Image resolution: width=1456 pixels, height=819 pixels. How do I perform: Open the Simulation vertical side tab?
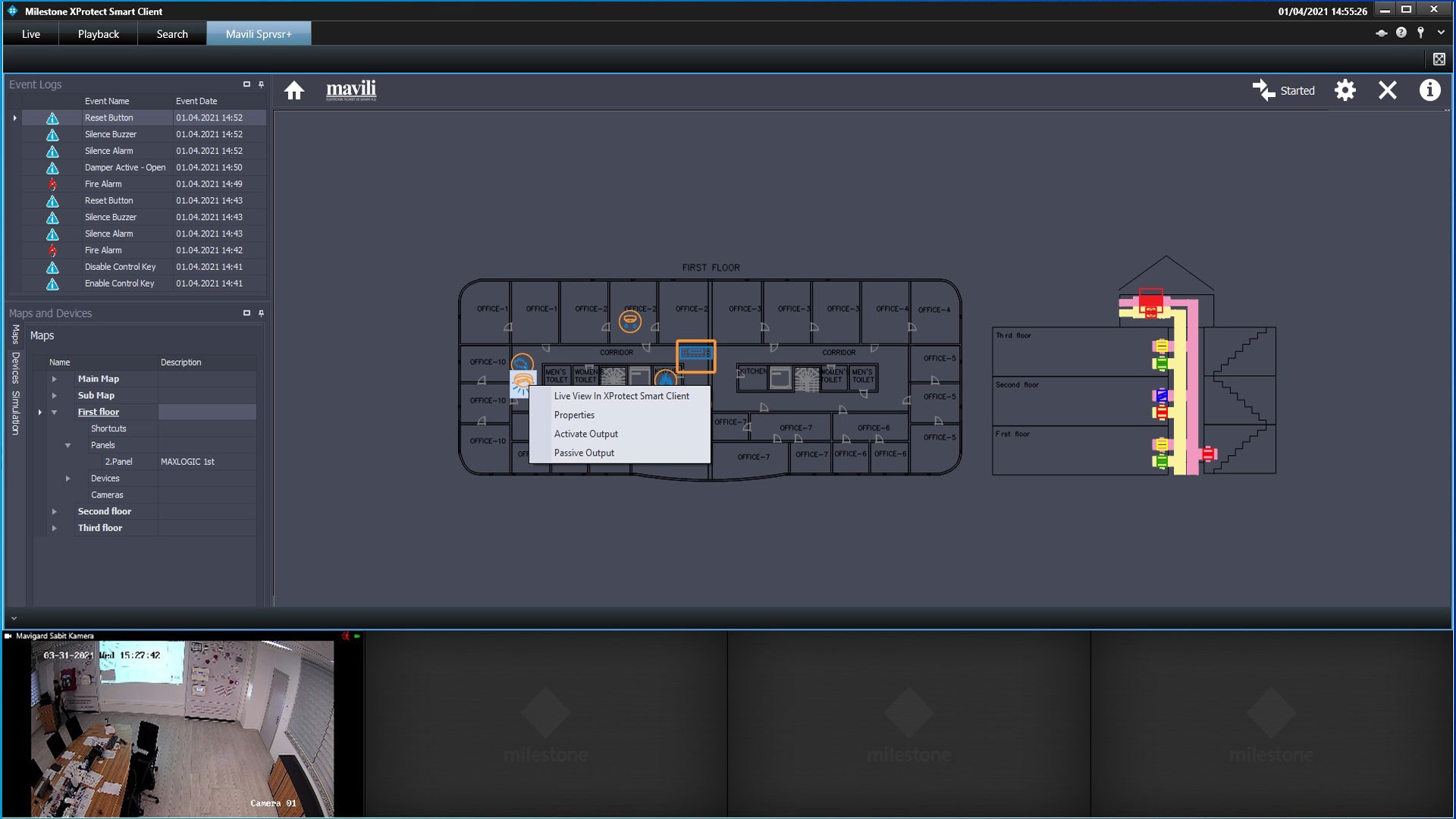(15, 413)
